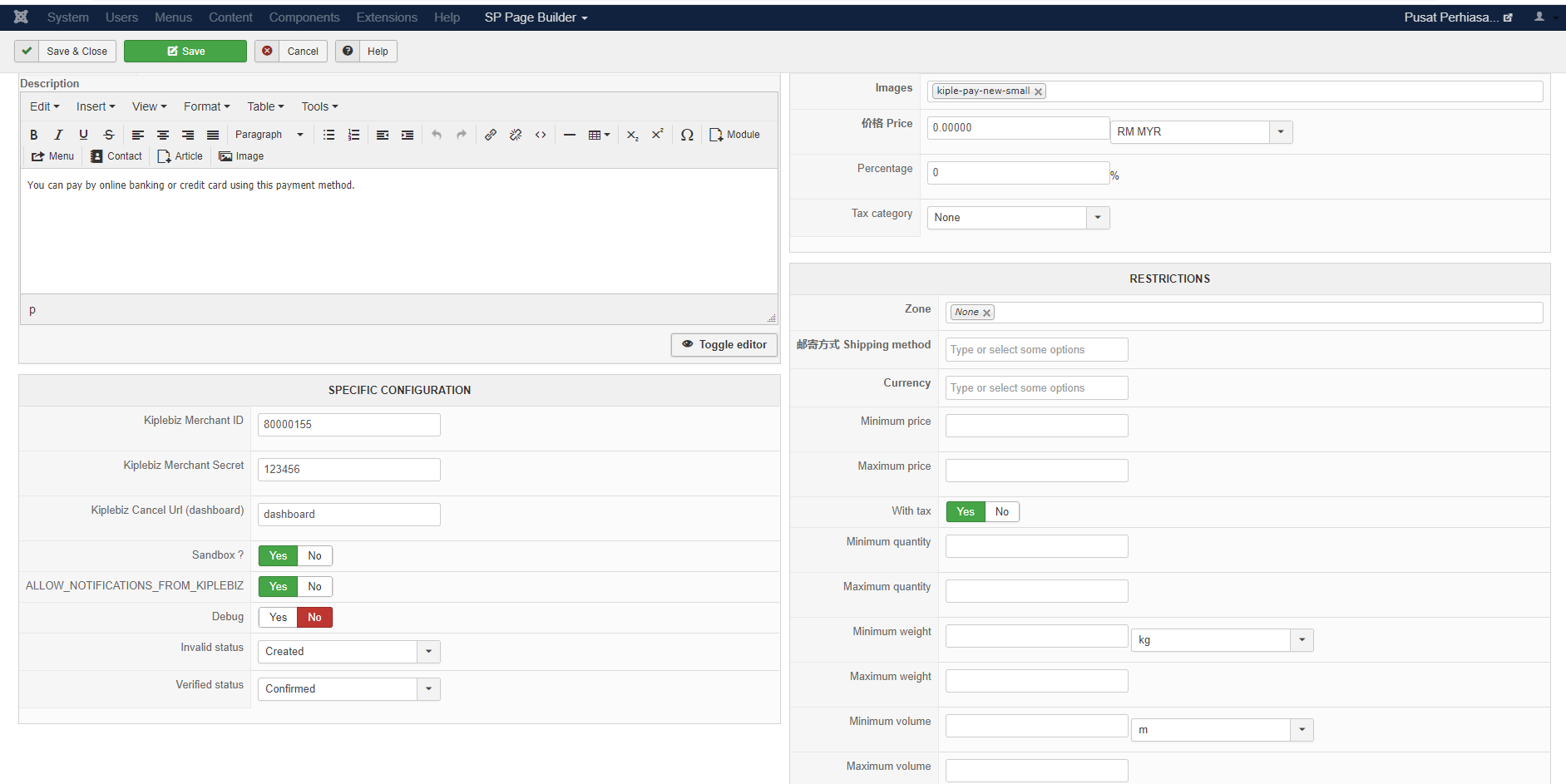Screen dimensions: 1566x784
Task: Insert or edit a hyperlink
Action: coord(491,135)
